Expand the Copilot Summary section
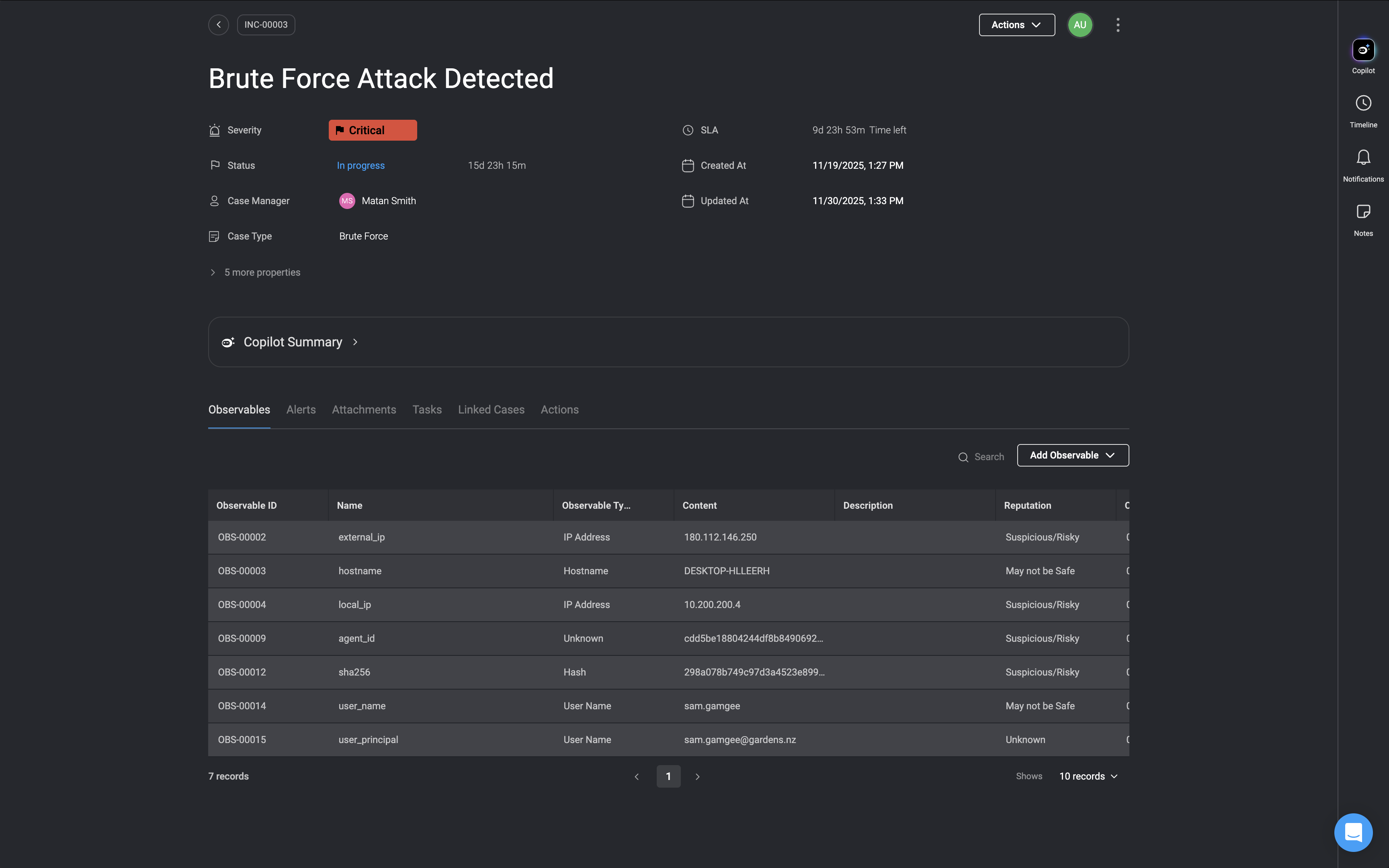This screenshot has height=868, width=1389. click(293, 342)
